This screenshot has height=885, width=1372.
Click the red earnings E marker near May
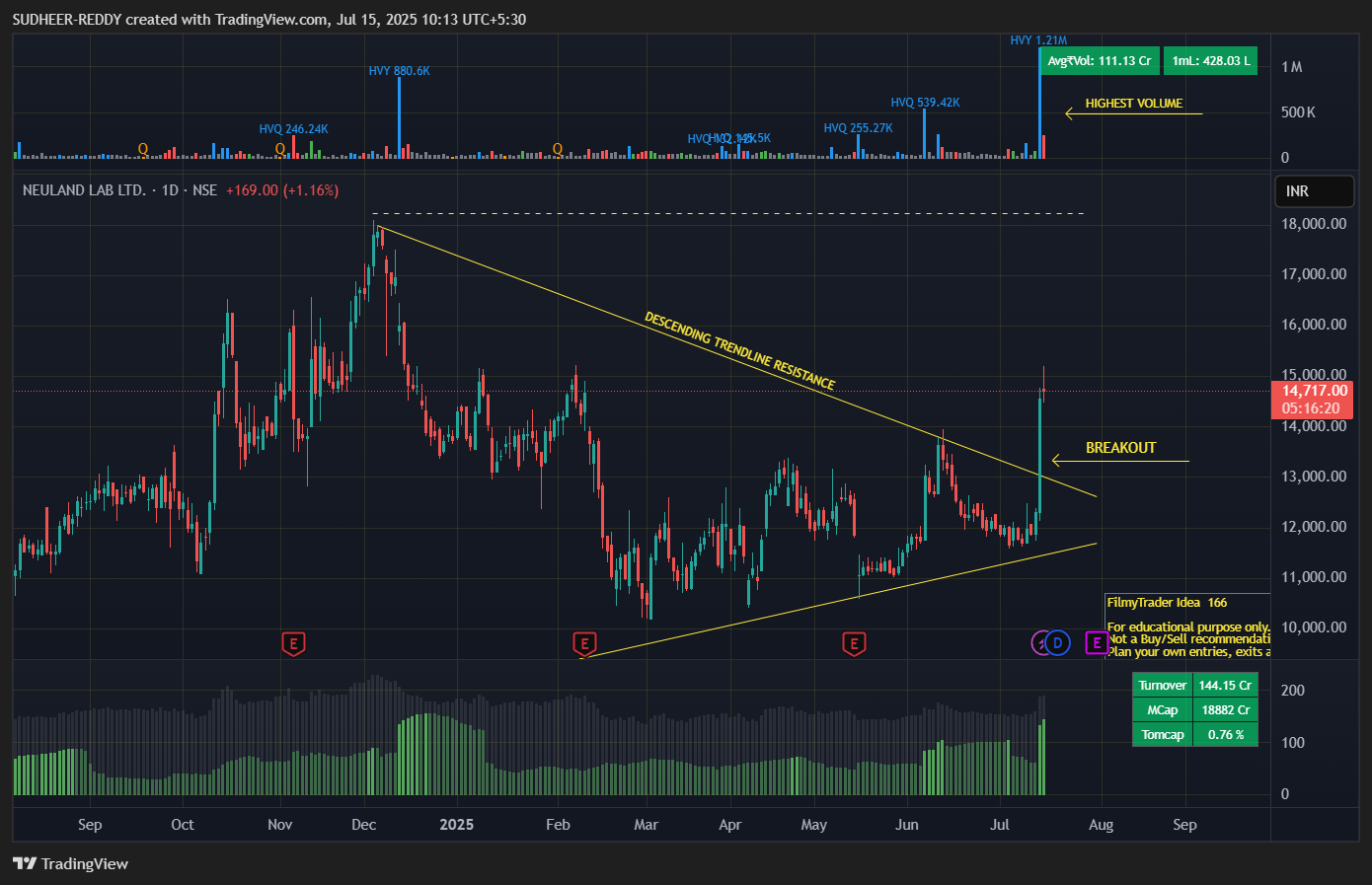(x=854, y=644)
